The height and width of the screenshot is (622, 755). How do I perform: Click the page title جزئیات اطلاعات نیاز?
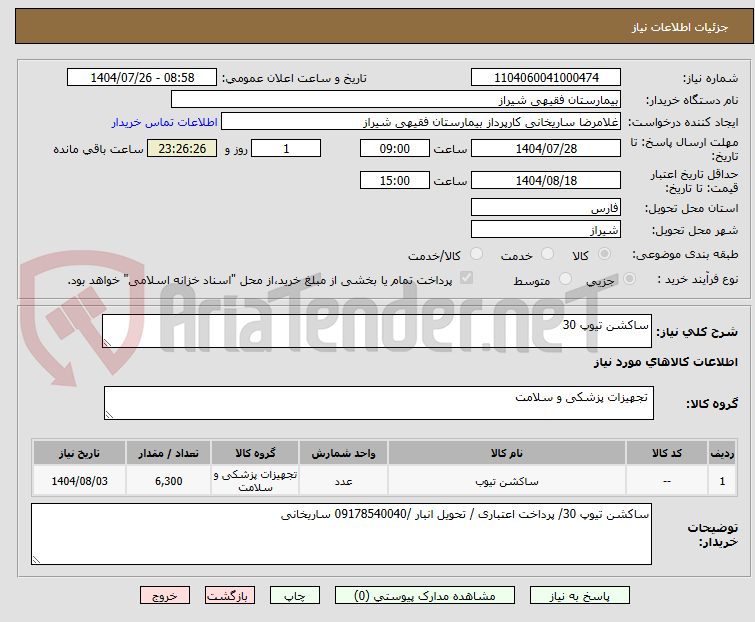(x=679, y=27)
